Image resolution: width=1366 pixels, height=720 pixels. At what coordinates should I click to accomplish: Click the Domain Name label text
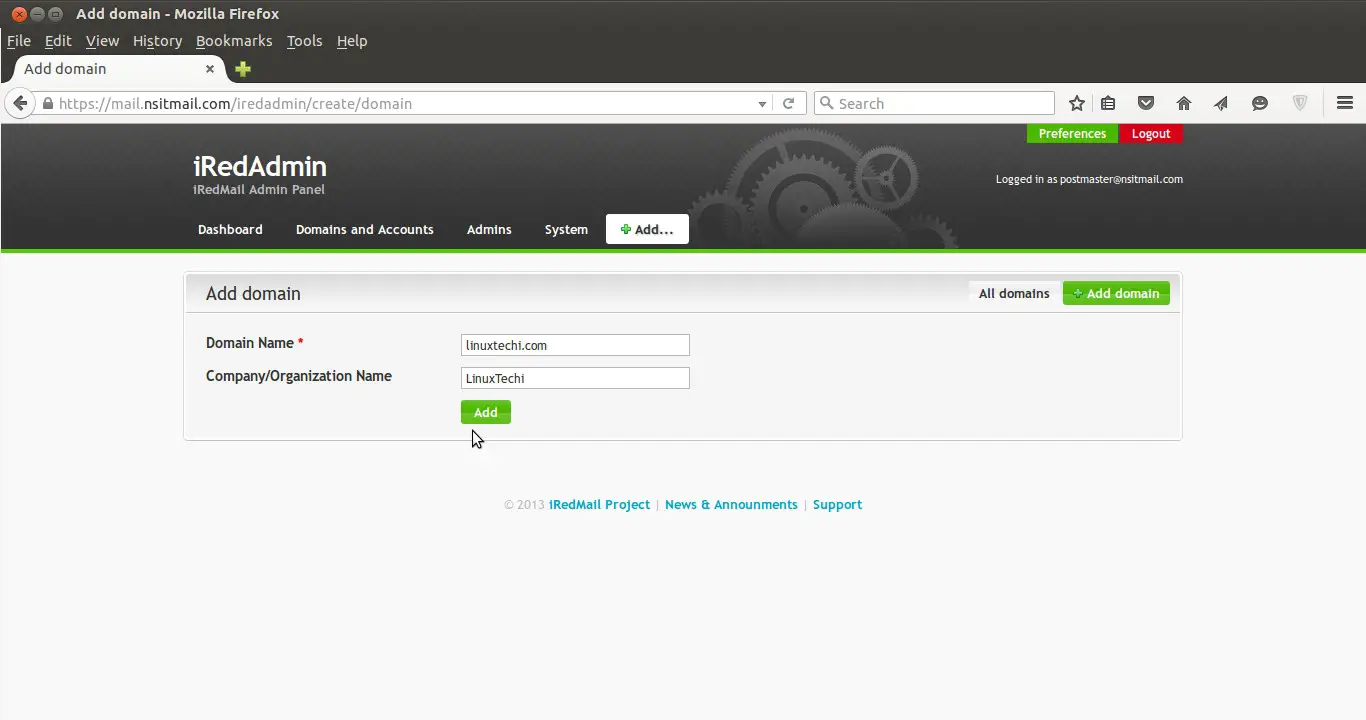pyautogui.click(x=250, y=343)
